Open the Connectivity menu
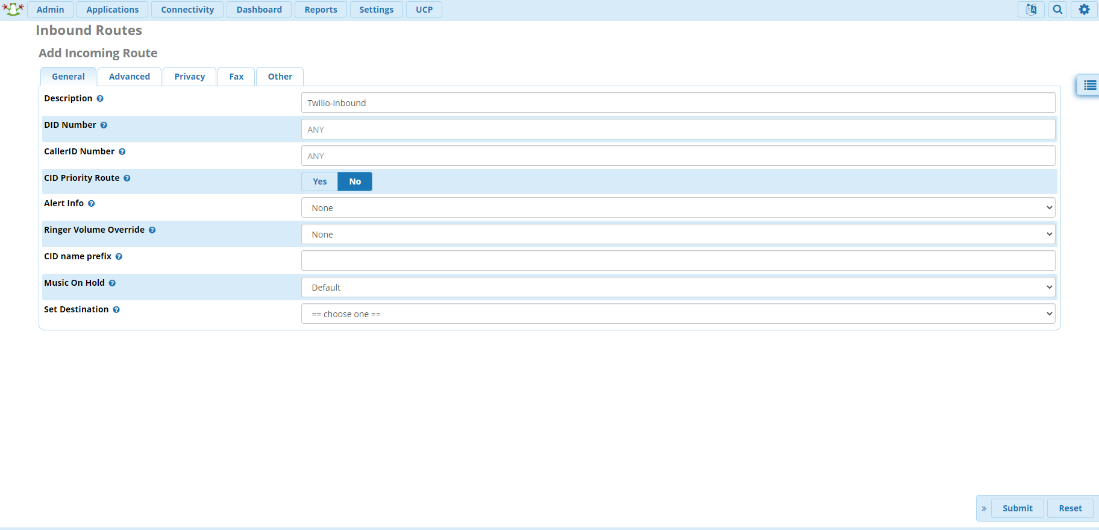 point(187,10)
